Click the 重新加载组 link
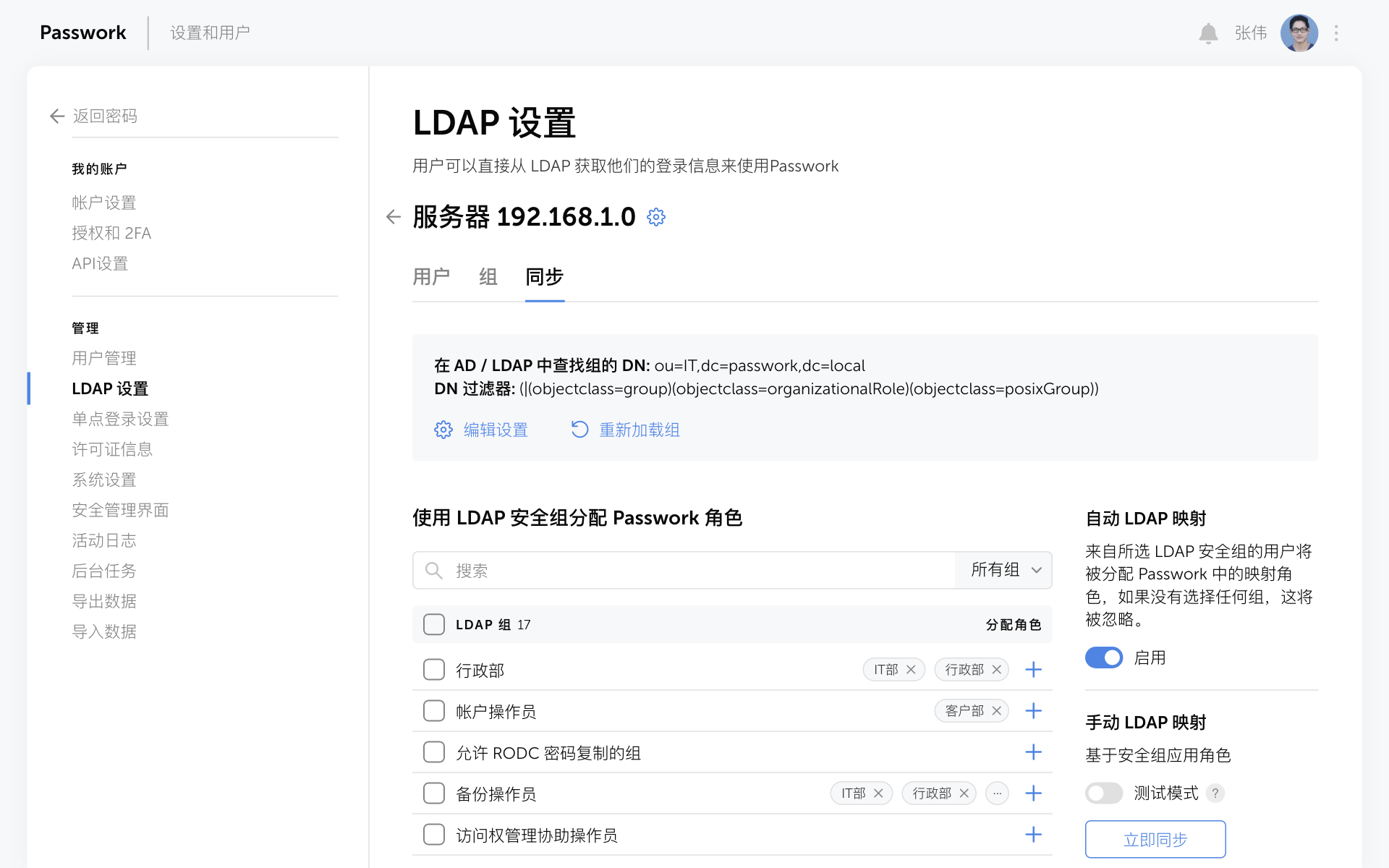The image size is (1389, 868). click(640, 430)
